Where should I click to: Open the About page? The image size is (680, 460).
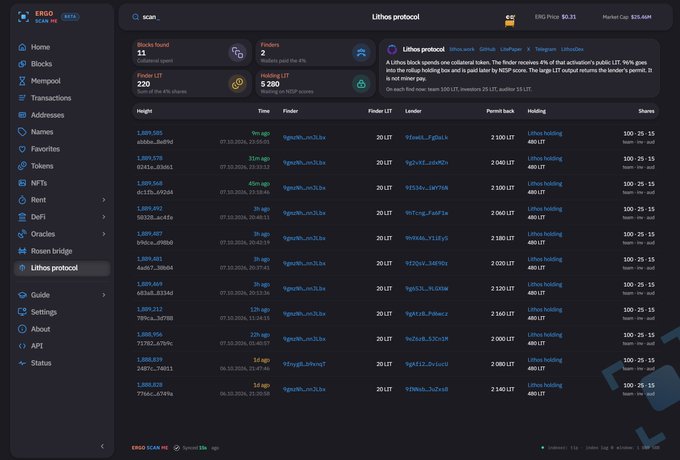tap(40, 329)
